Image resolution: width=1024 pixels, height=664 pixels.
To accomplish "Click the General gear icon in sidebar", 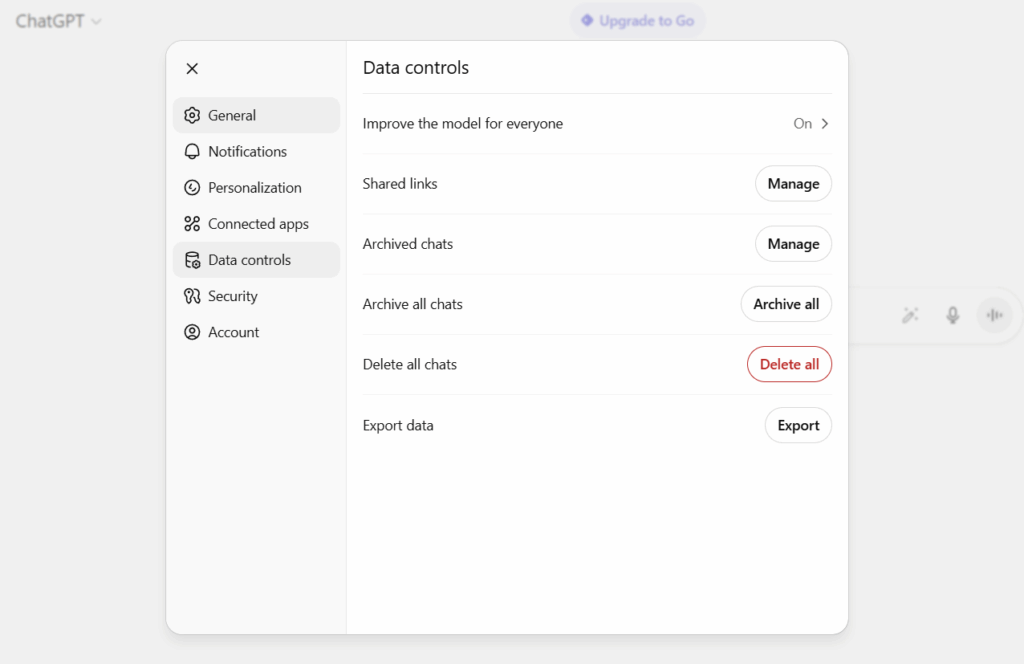I will (x=192, y=115).
